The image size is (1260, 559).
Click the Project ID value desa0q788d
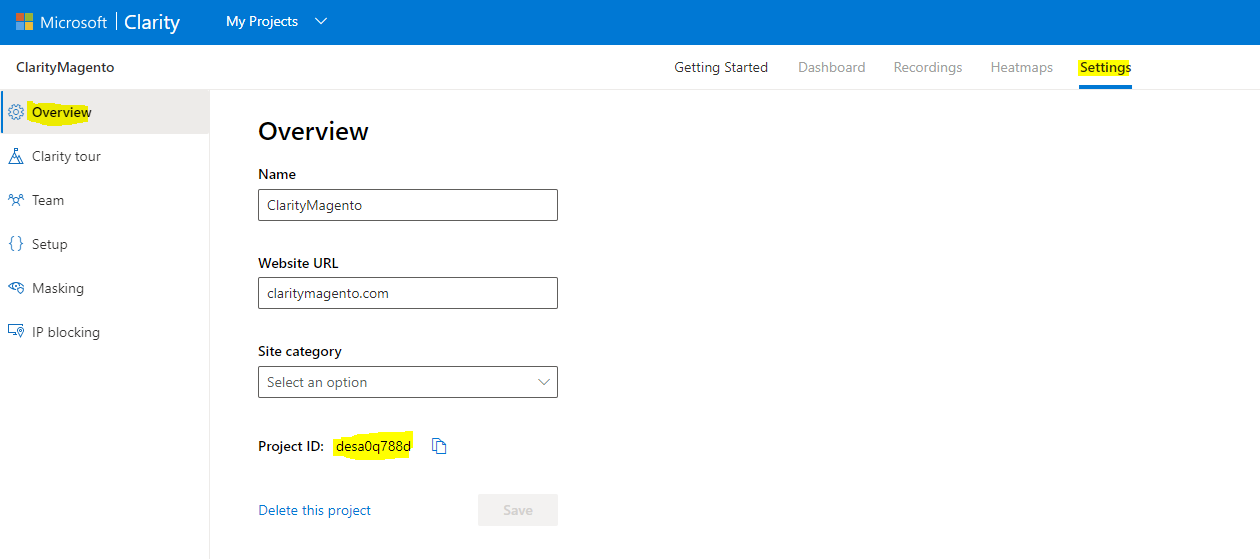pyautogui.click(x=373, y=446)
